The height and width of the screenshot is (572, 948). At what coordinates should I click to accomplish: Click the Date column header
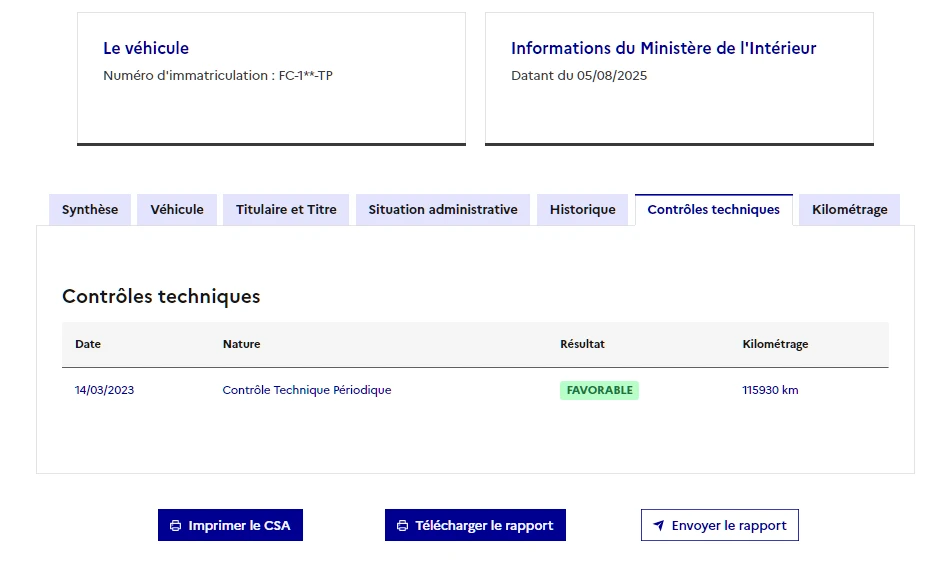click(88, 344)
